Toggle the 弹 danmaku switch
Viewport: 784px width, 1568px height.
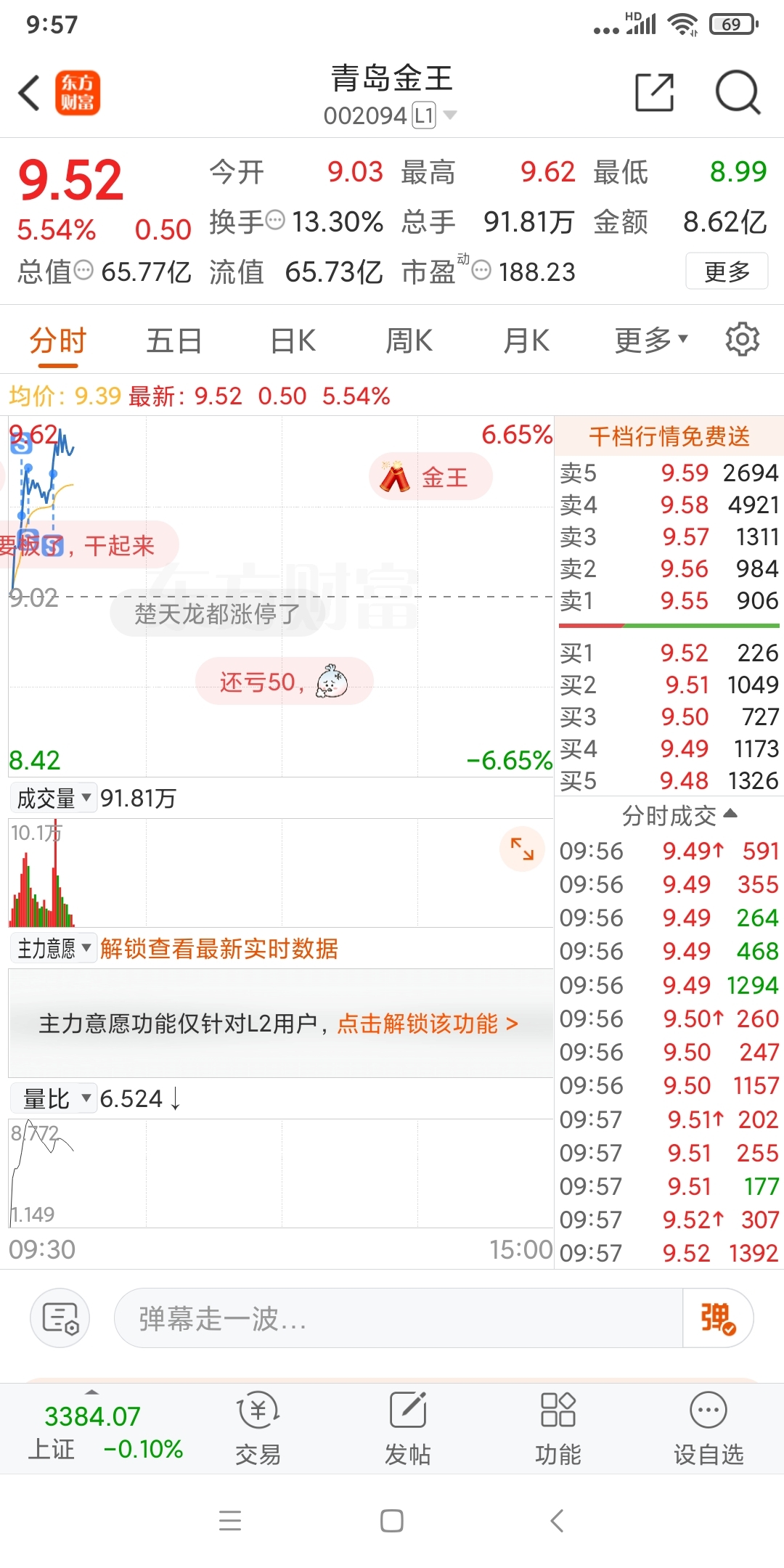click(718, 1318)
